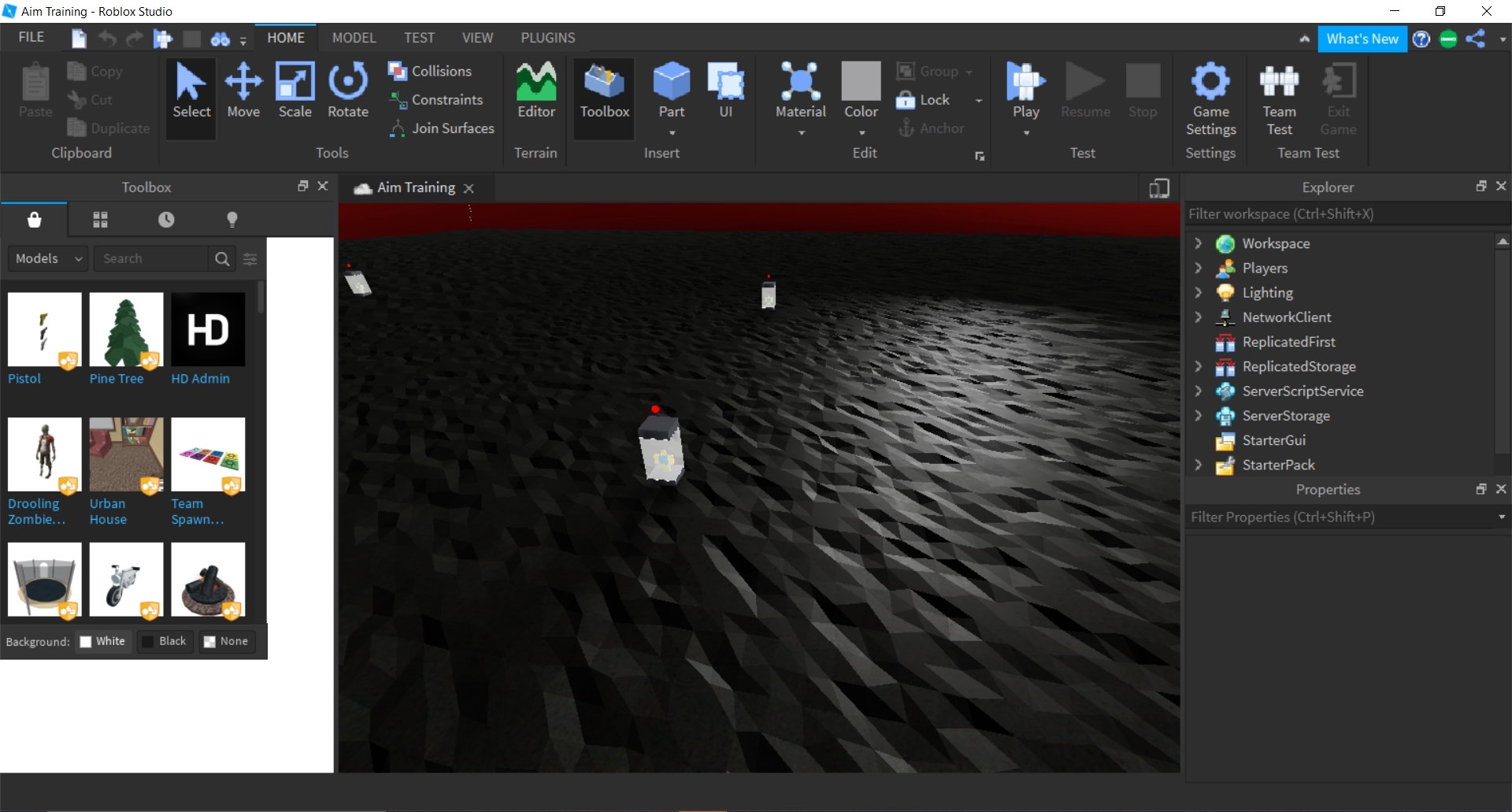Select the Move tool
The height and width of the screenshot is (812, 1512).
point(243,91)
